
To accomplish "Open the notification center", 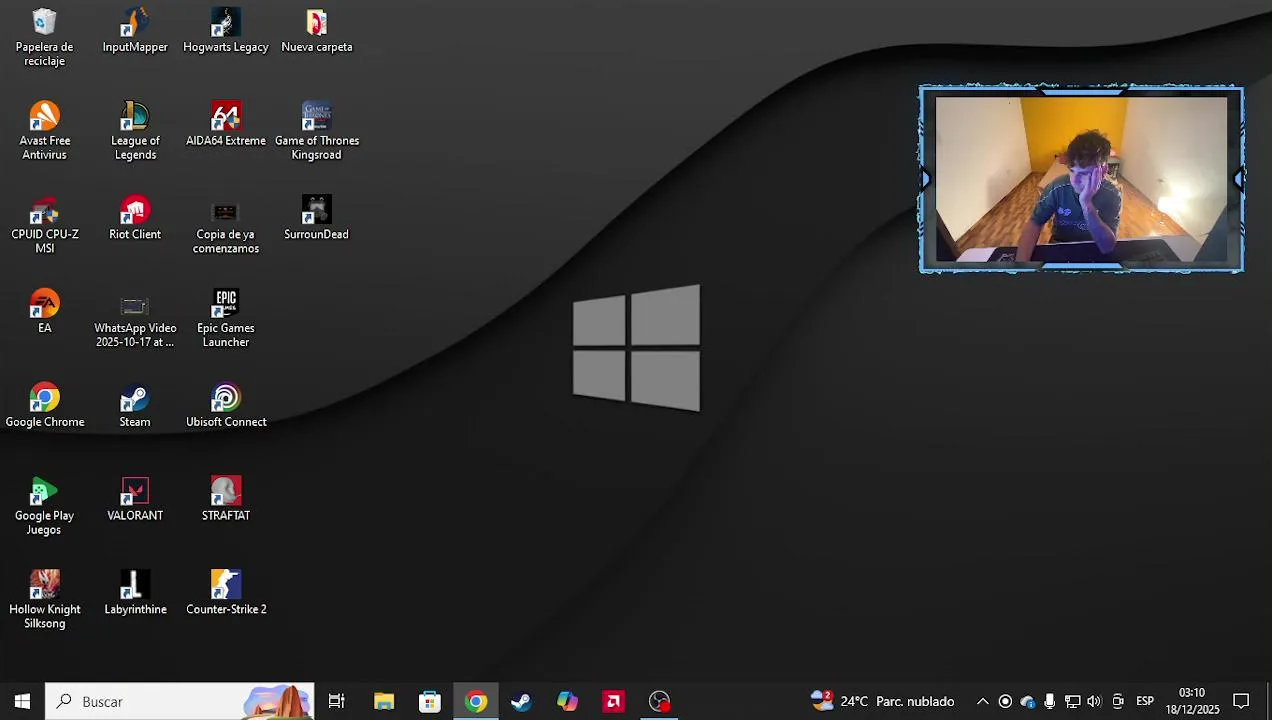I will click(x=1241, y=701).
